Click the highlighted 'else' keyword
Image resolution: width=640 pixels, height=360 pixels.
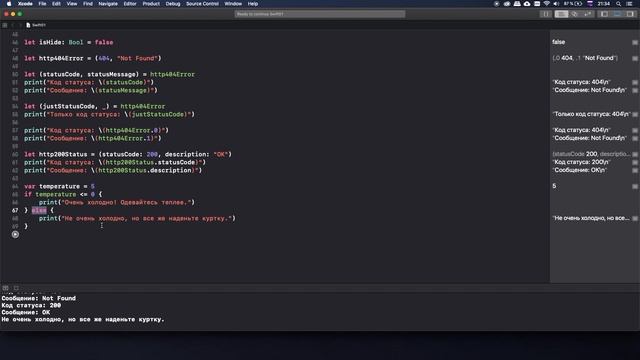[39, 210]
